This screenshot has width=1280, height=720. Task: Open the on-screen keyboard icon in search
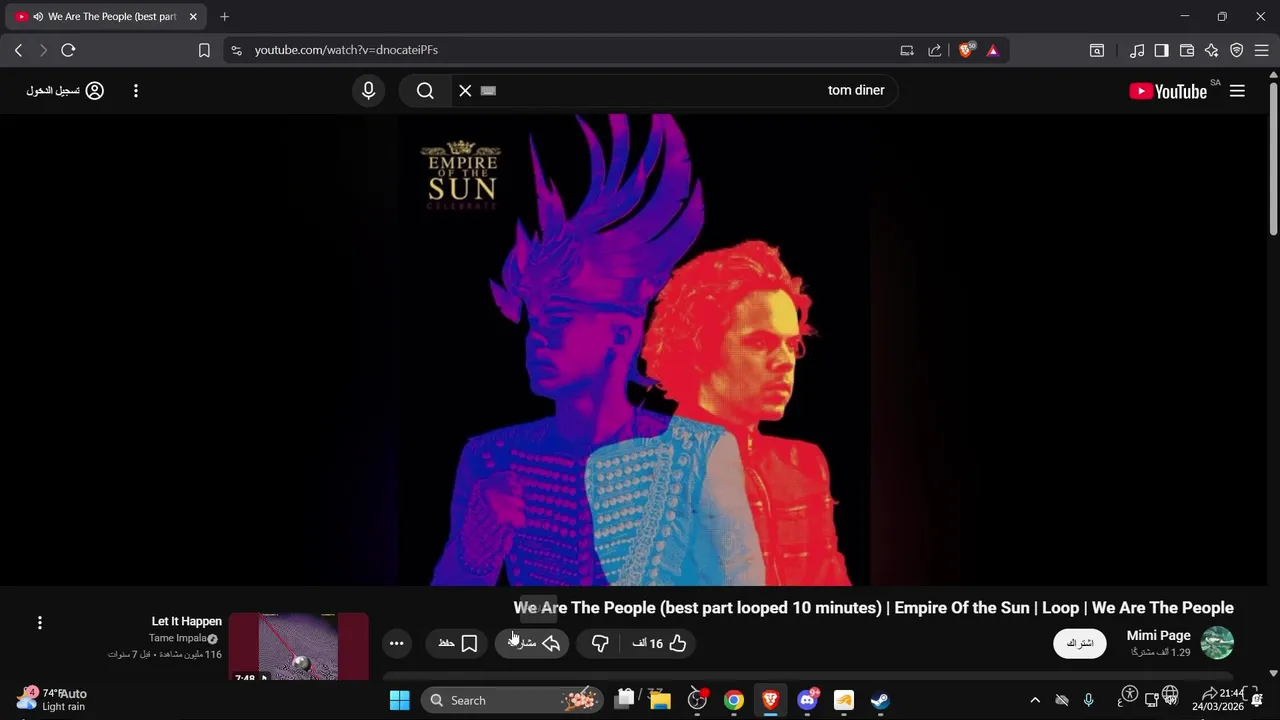click(x=488, y=91)
